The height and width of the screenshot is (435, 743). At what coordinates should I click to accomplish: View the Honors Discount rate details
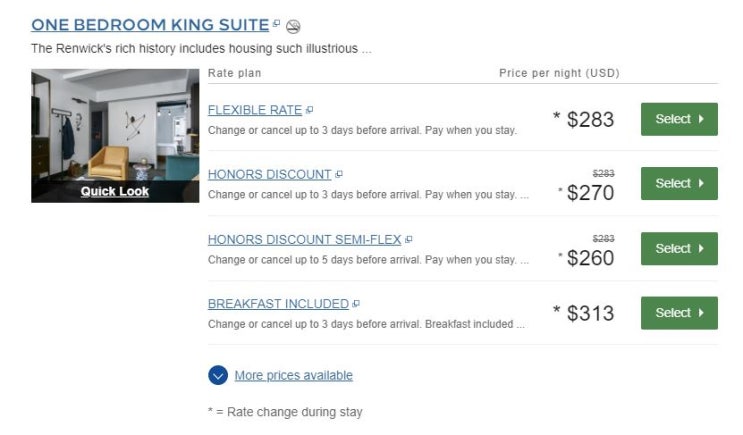tap(269, 174)
